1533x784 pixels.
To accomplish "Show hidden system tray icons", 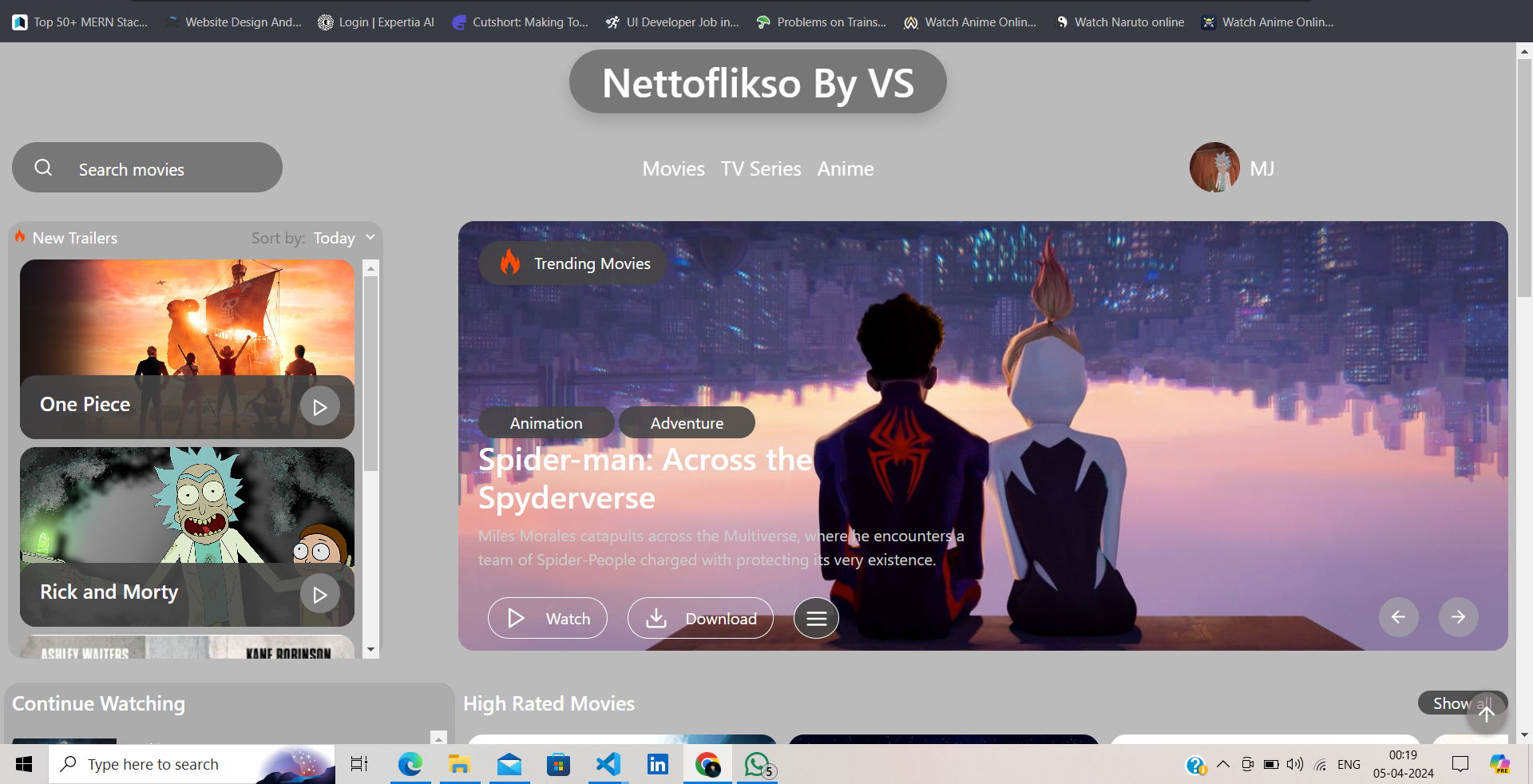I will click(x=1222, y=764).
